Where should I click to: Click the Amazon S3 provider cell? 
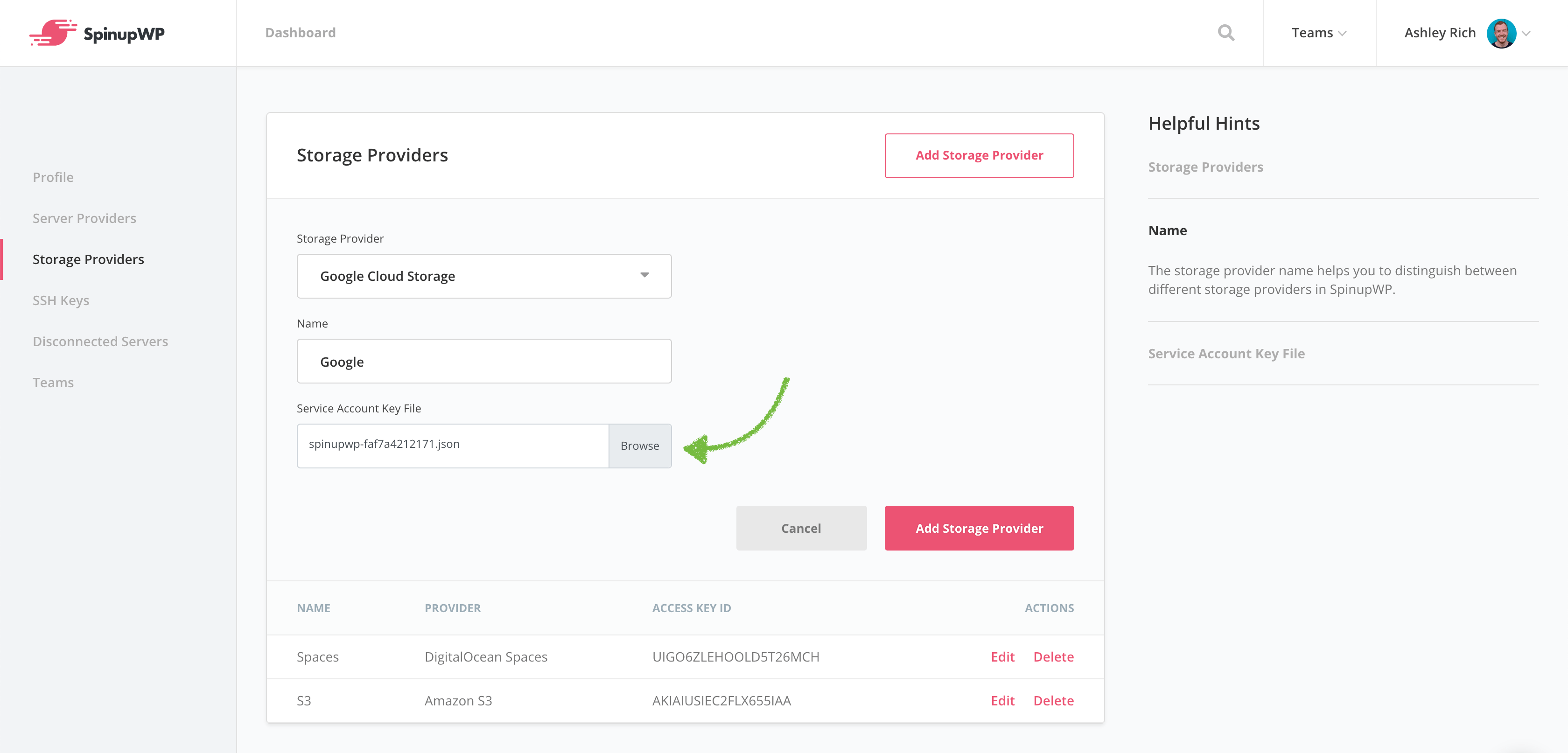click(458, 701)
